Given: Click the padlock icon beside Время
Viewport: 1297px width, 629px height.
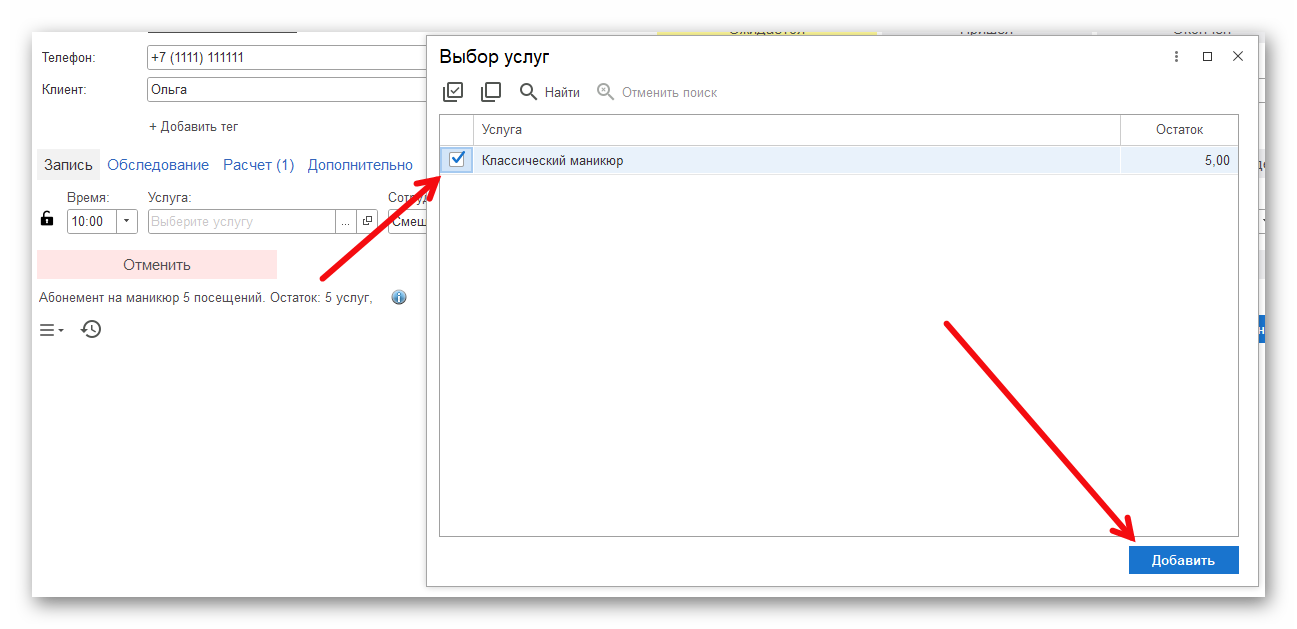Looking at the screenshot, I should pos(47,220).
